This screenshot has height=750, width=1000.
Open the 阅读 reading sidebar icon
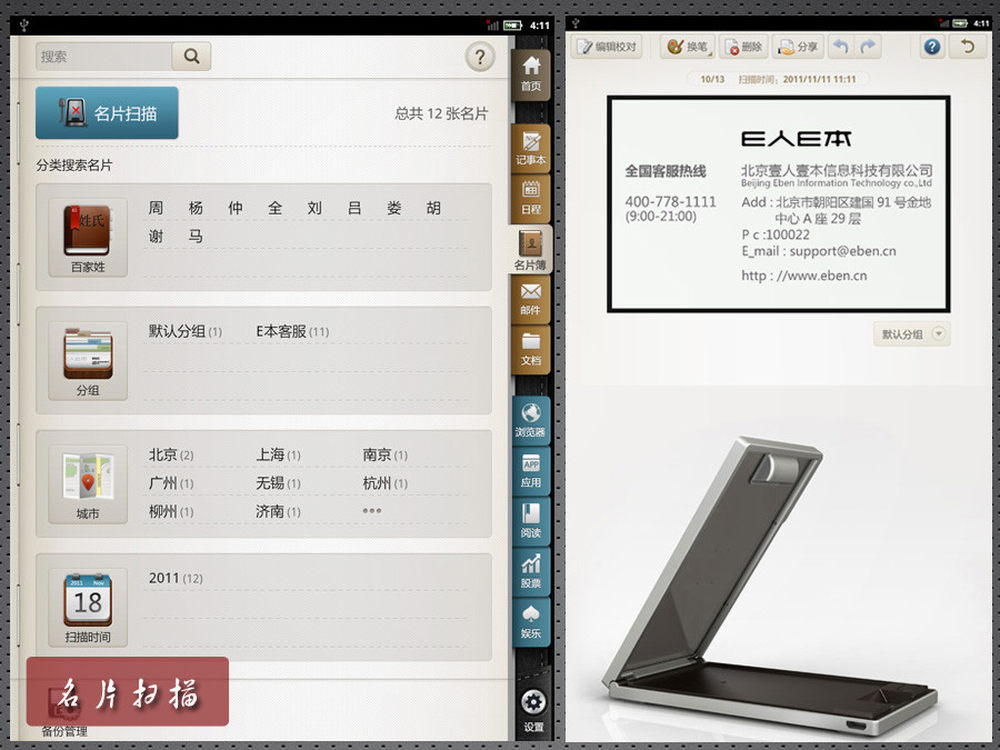point(531,520)
